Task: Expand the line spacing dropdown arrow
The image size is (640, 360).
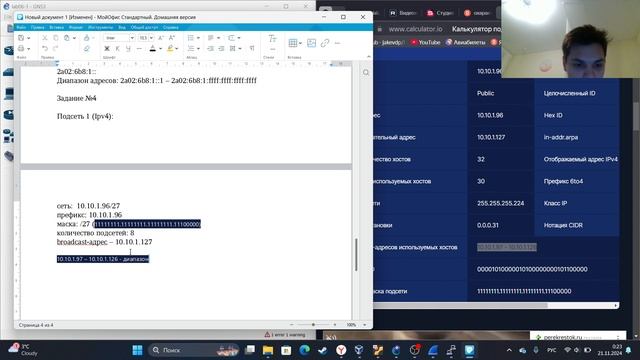Action: click(x=239, y=38)
